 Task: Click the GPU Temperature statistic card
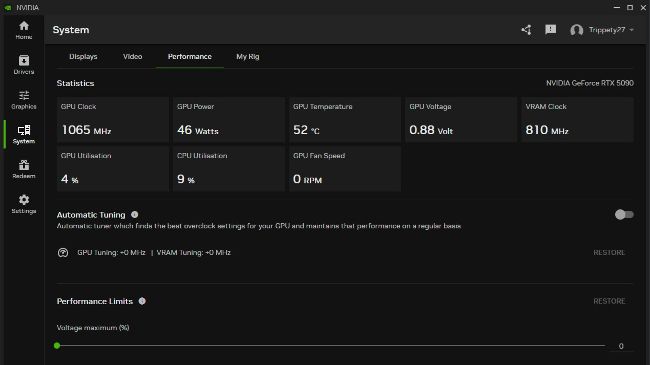tap(345, 120)
